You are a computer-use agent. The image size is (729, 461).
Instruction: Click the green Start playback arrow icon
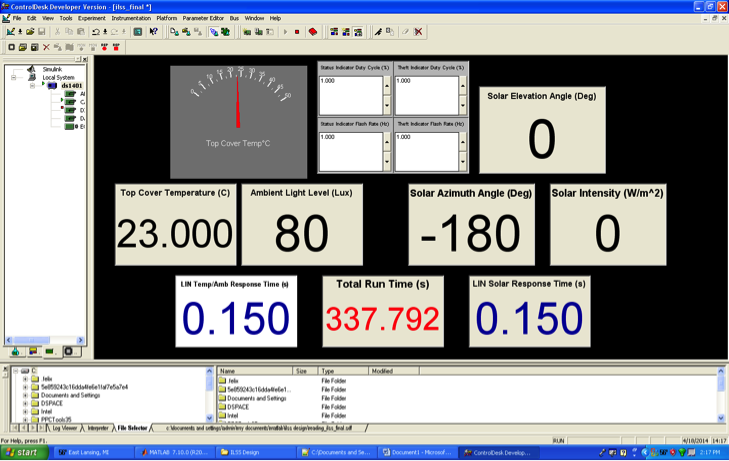[x=285, y=32]
